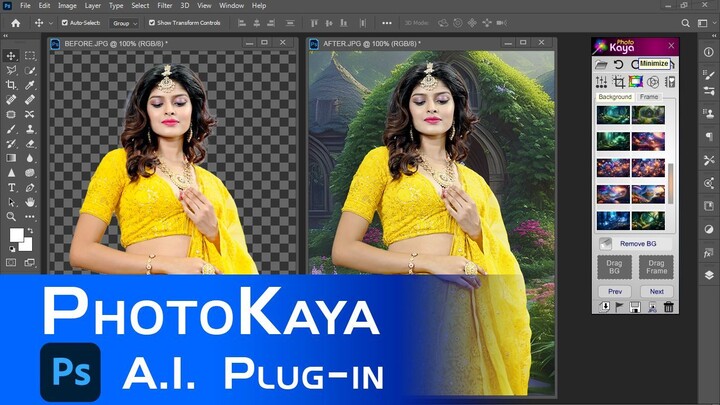Screen dimensions: 720x405
Task: Select the Blur droplet tool
Action: (x=30, y=158)
